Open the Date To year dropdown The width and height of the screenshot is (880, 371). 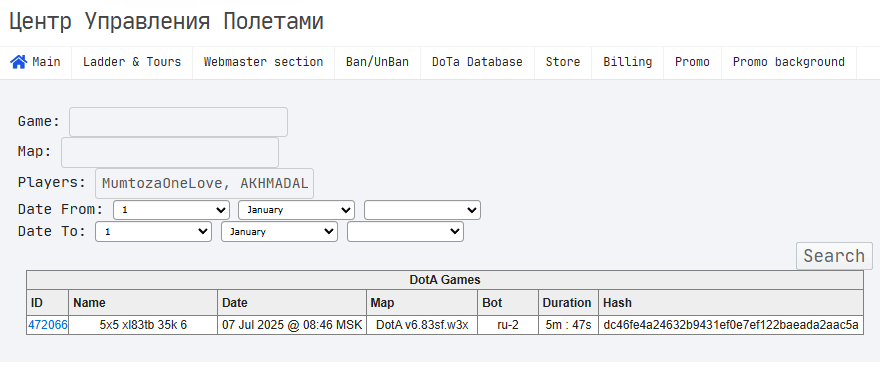coord(405,232)
